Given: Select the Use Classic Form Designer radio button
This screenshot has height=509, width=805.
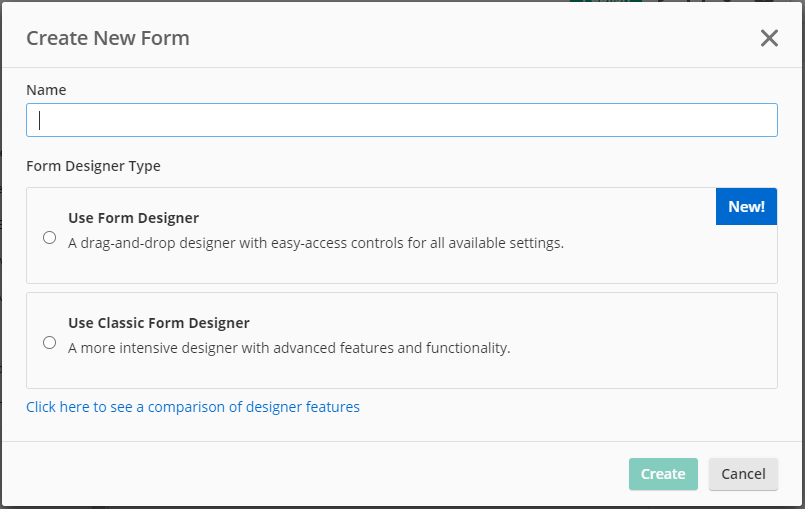Looking at the screenshot, I should click(x=50, y=342).
